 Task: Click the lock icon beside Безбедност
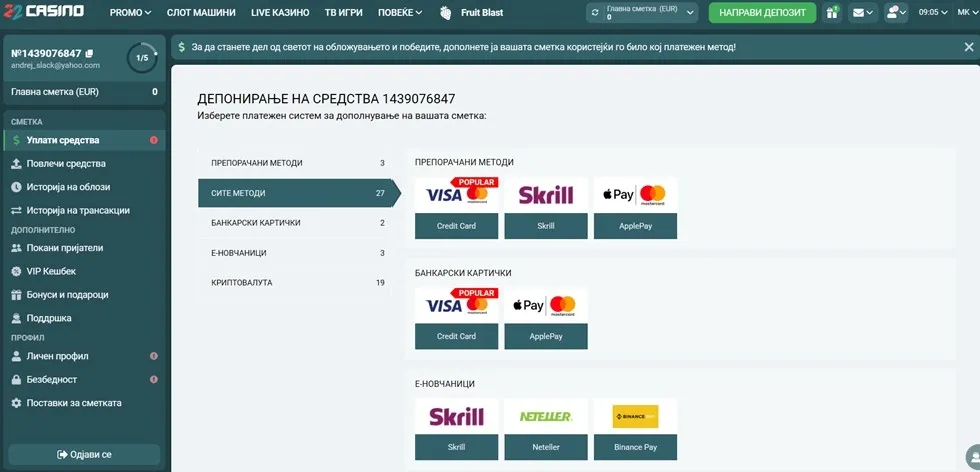16,379
